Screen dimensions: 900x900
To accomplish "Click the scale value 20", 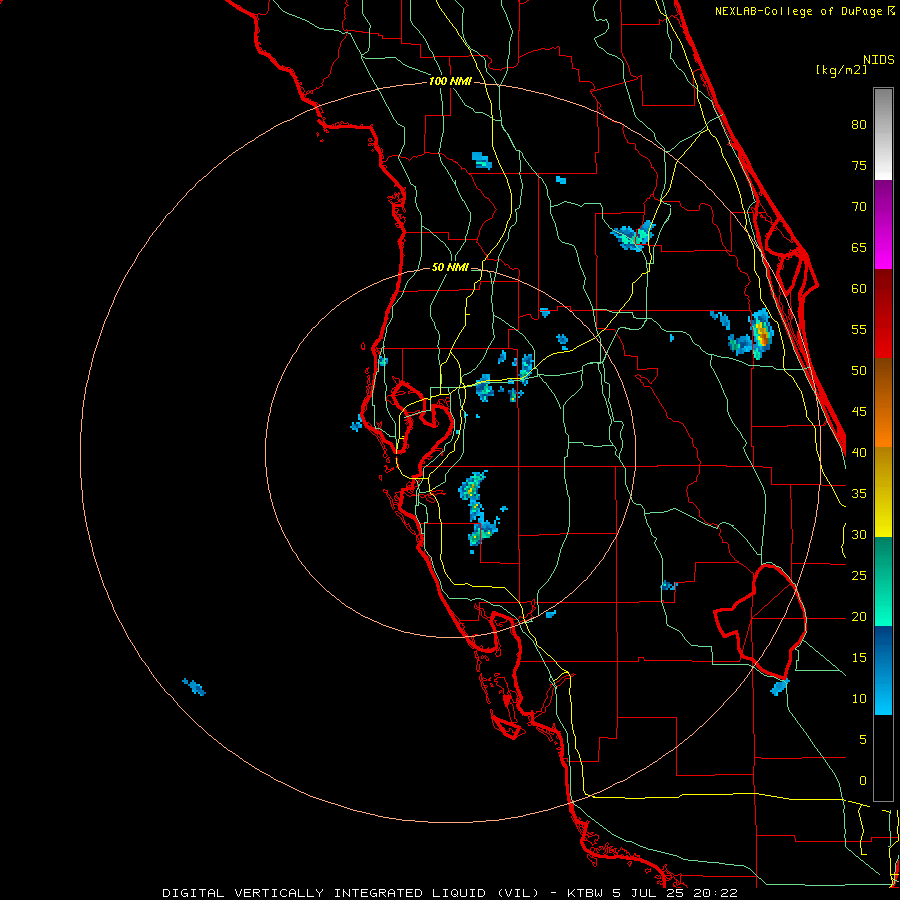I will (x=859, y=616).
